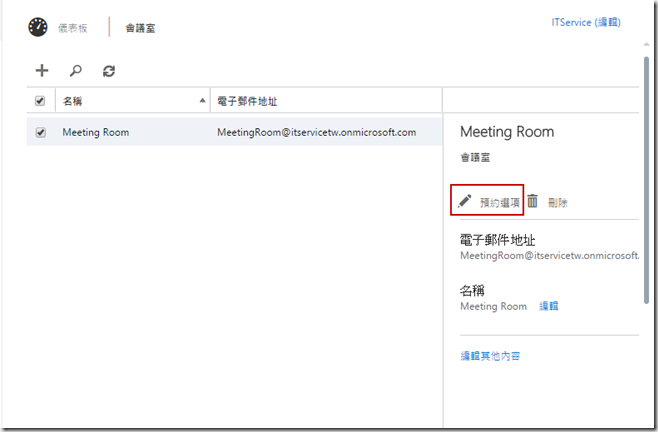658x432 pixels.
Task: Toggle the select-all checkbox in header
Action: click(x=40, y=101)
